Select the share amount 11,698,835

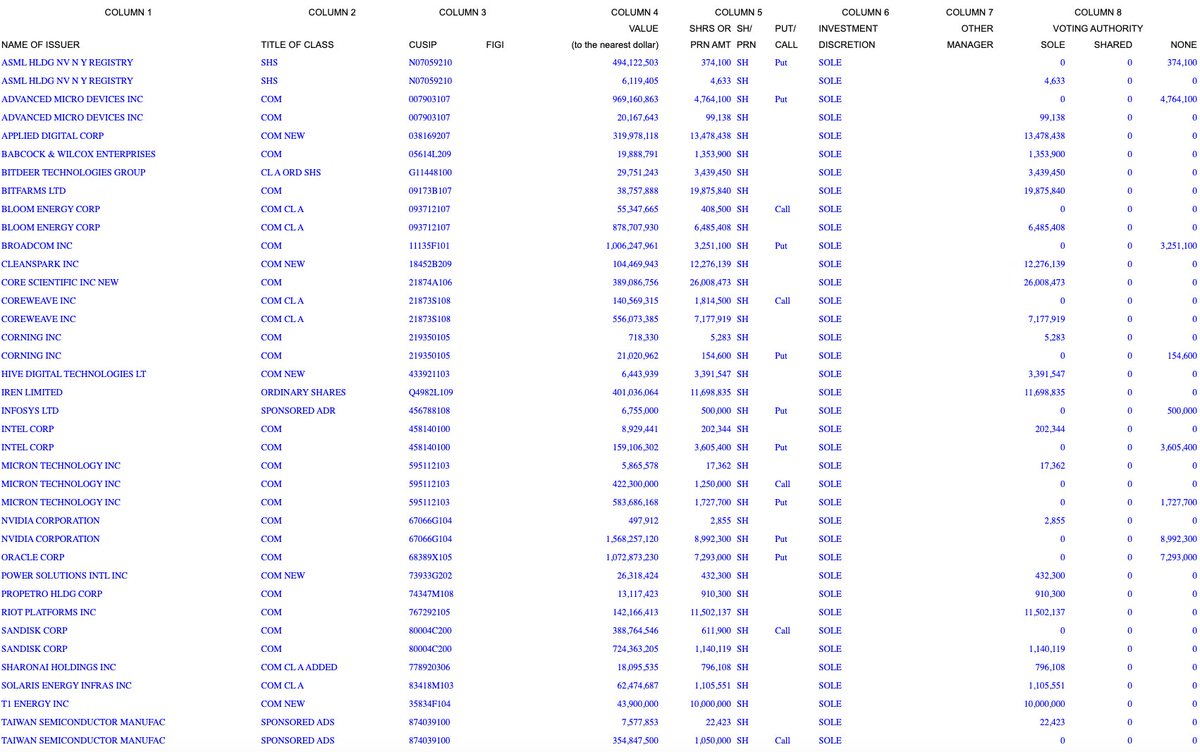(710, 392)
